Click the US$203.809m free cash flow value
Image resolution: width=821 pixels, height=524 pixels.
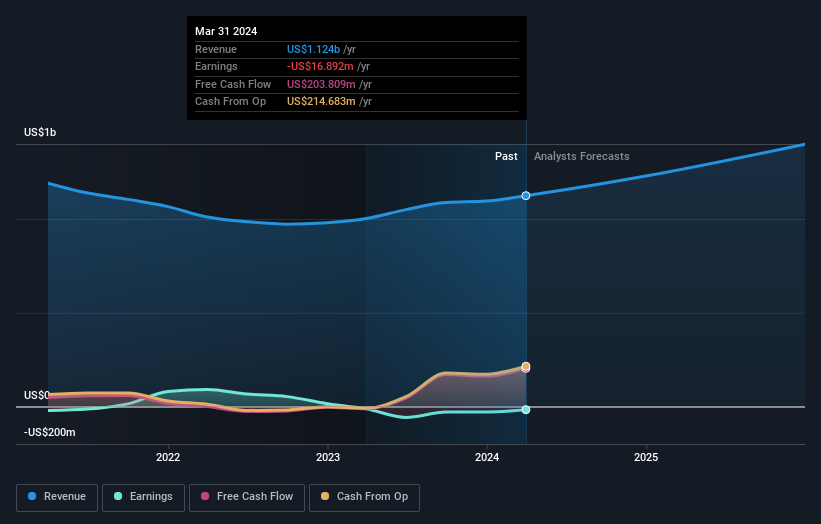tap(321, 84)
